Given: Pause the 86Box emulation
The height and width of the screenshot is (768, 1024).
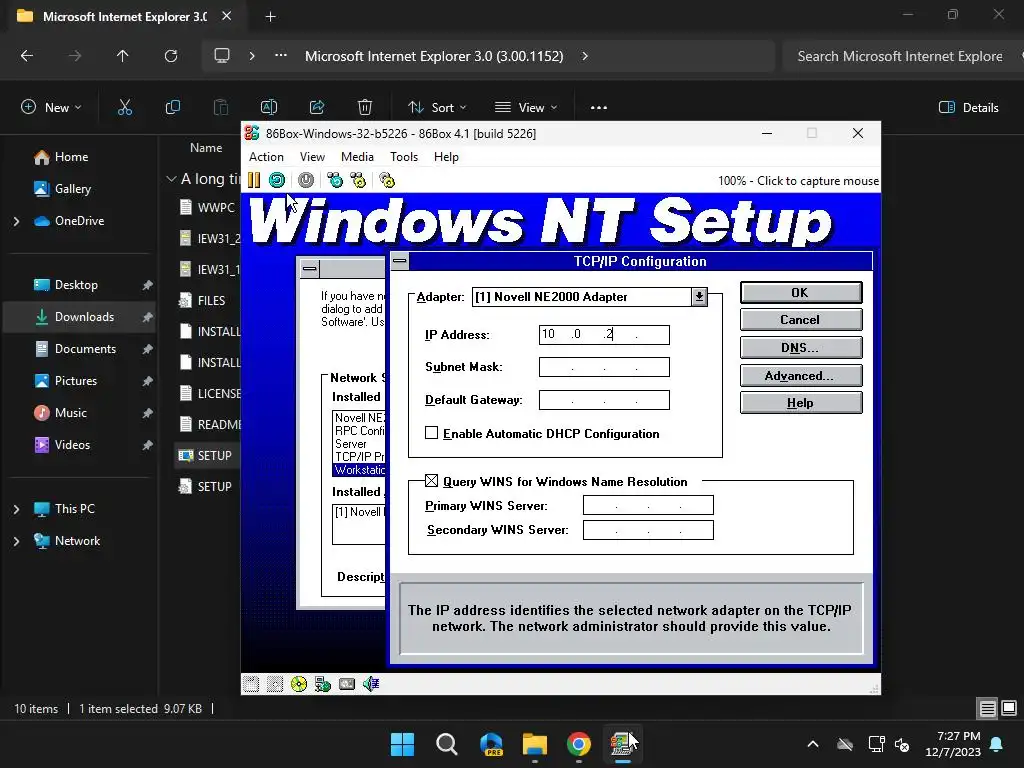Looking at the screenshot, I should [254, 180].
